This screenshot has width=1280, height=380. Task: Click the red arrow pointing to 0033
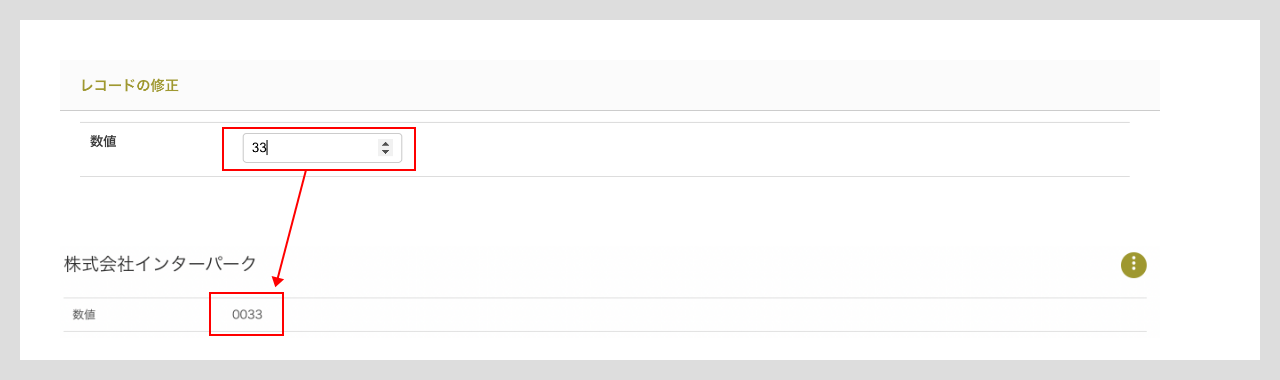pos(291,229)
